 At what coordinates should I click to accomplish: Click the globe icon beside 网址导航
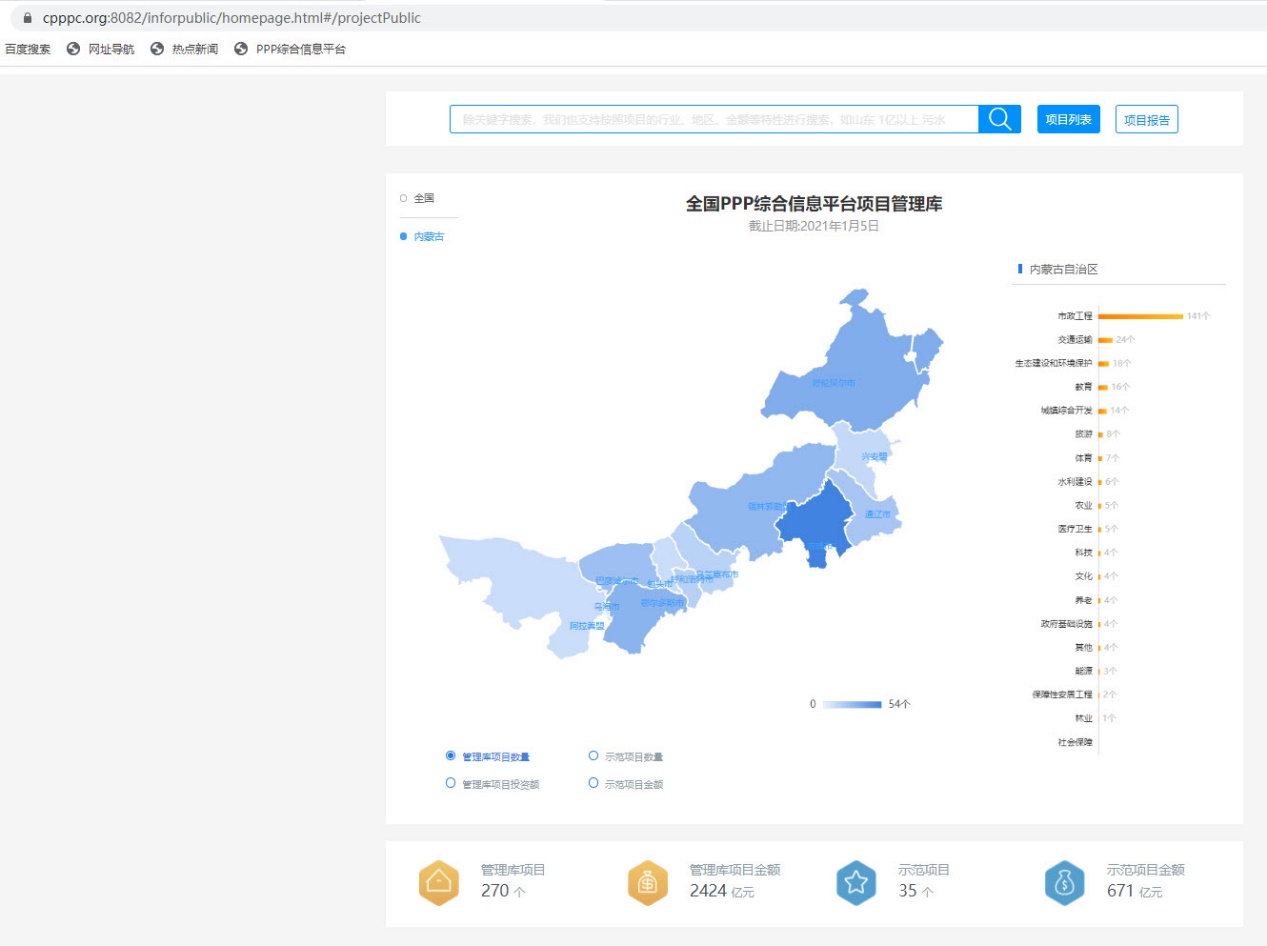coord(73,49)
